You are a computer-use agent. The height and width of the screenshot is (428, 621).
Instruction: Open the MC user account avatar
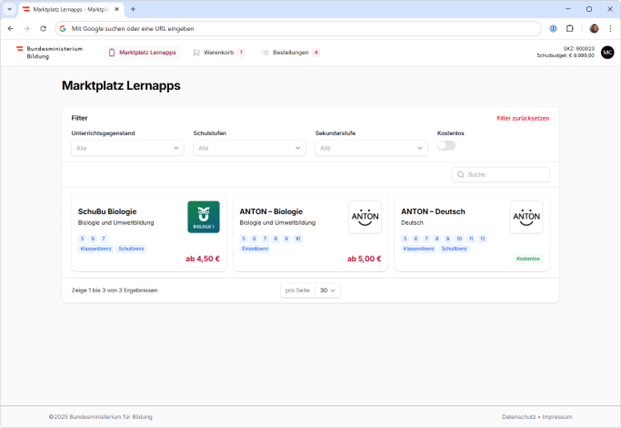click(608, 52)
